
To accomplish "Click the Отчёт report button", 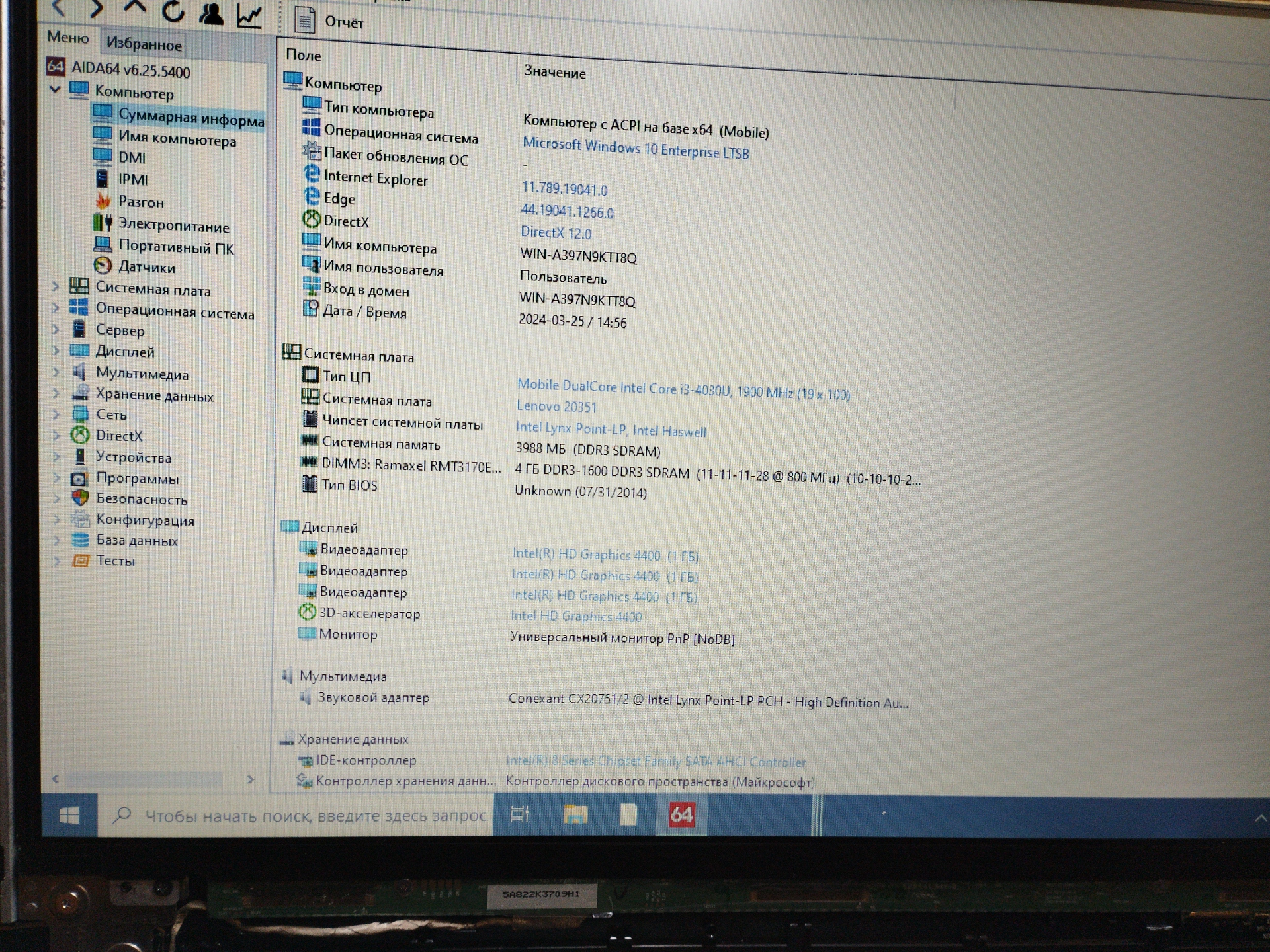I will click(x=329, y=21).
